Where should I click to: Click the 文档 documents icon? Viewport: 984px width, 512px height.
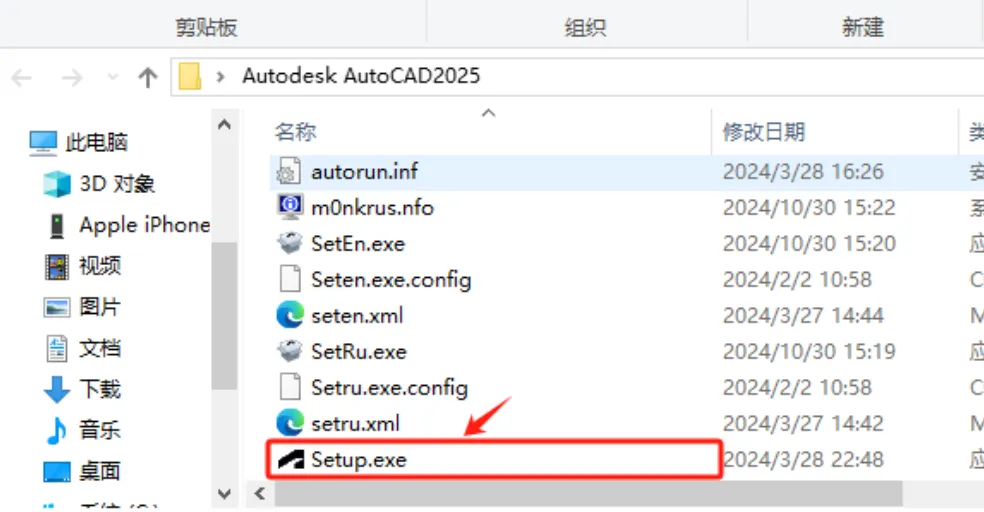pyautogui.click(x=56, y=348)
